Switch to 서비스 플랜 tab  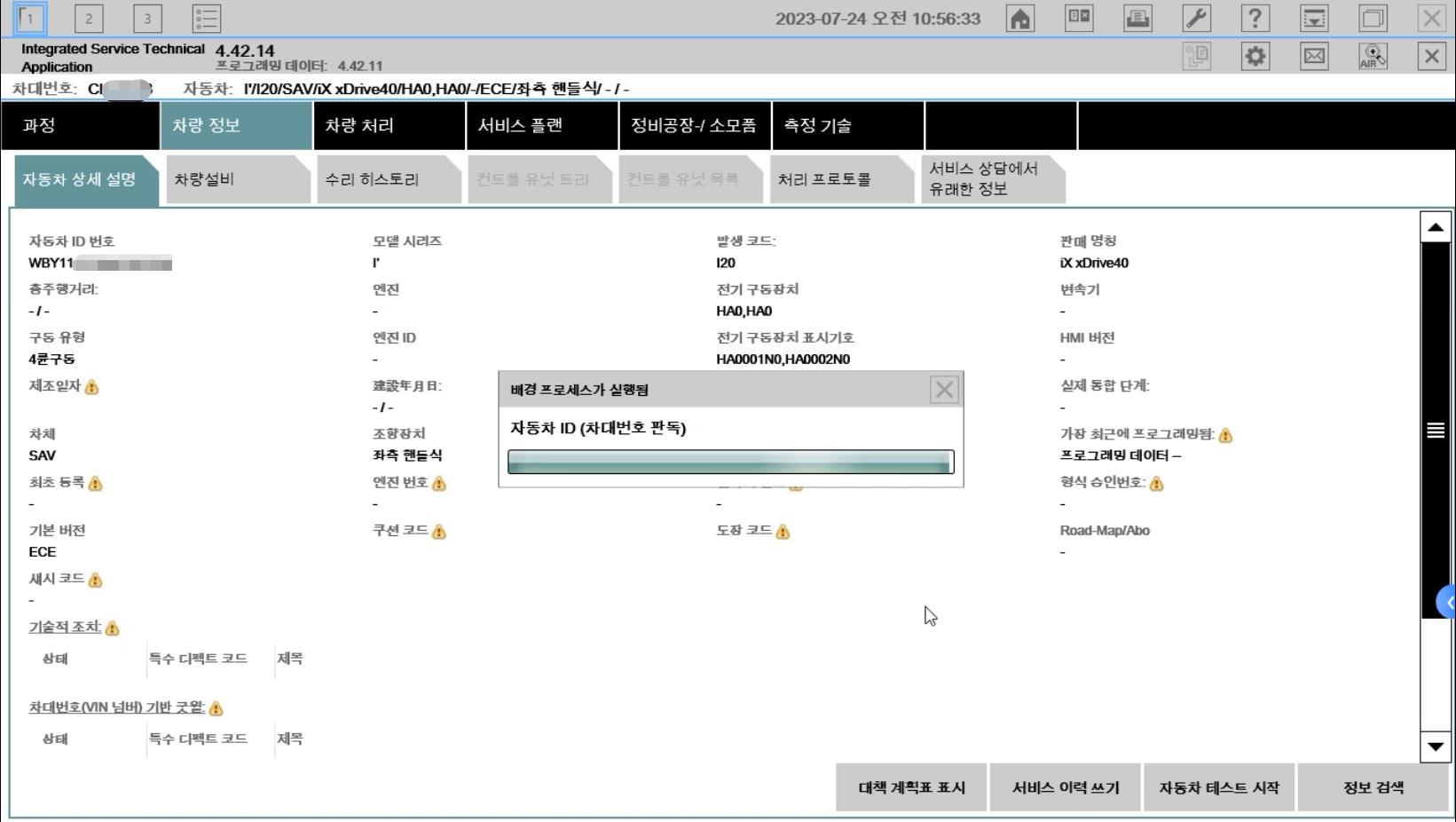542,126
